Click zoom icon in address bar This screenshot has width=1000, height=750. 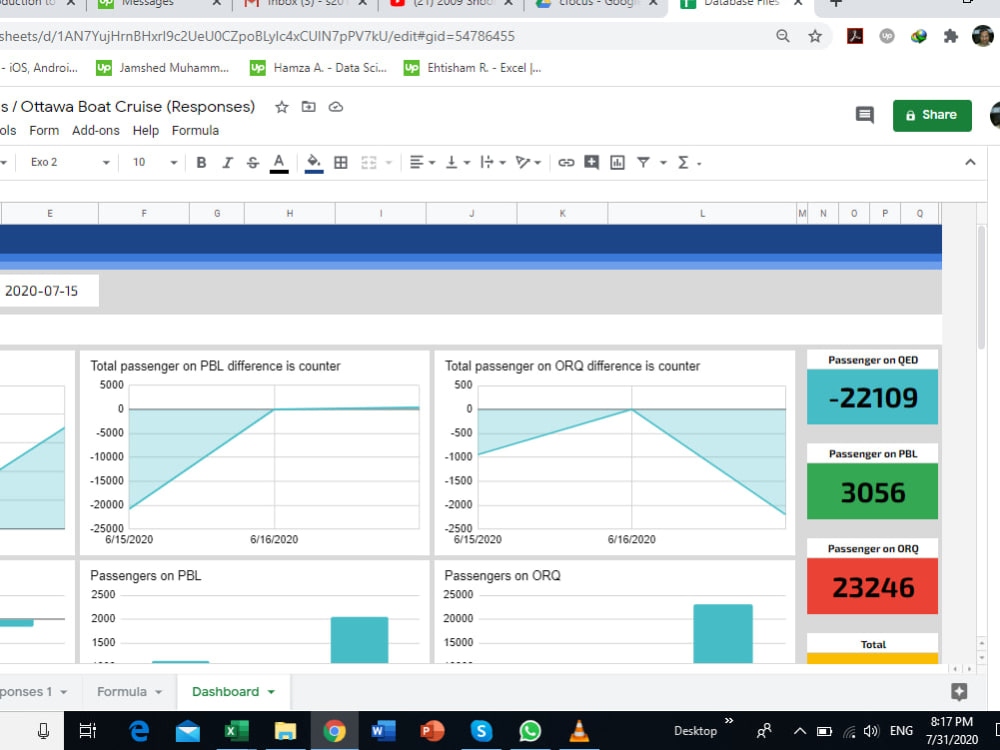[783, 36]
